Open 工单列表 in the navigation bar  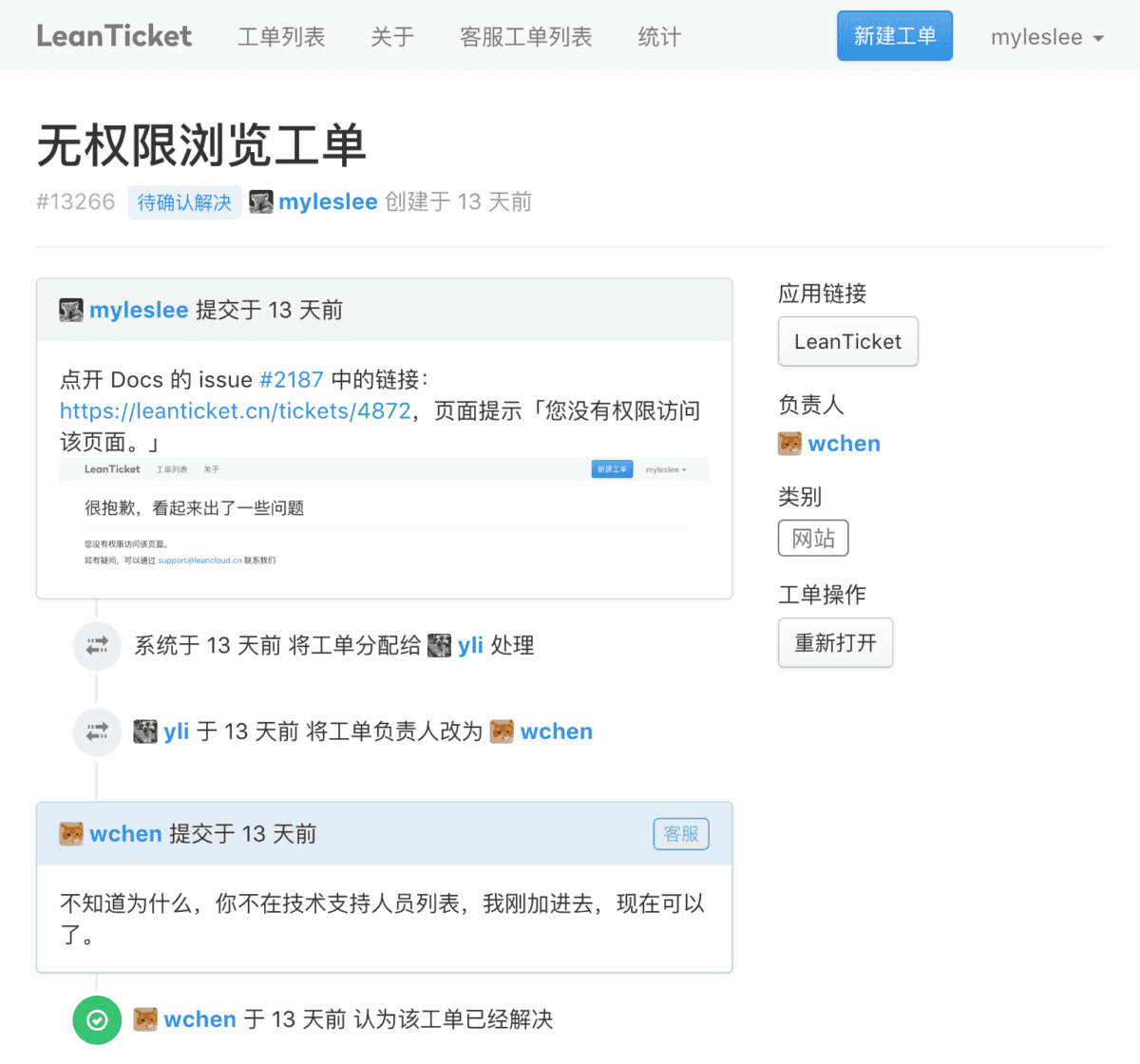[x=281, y=37]
